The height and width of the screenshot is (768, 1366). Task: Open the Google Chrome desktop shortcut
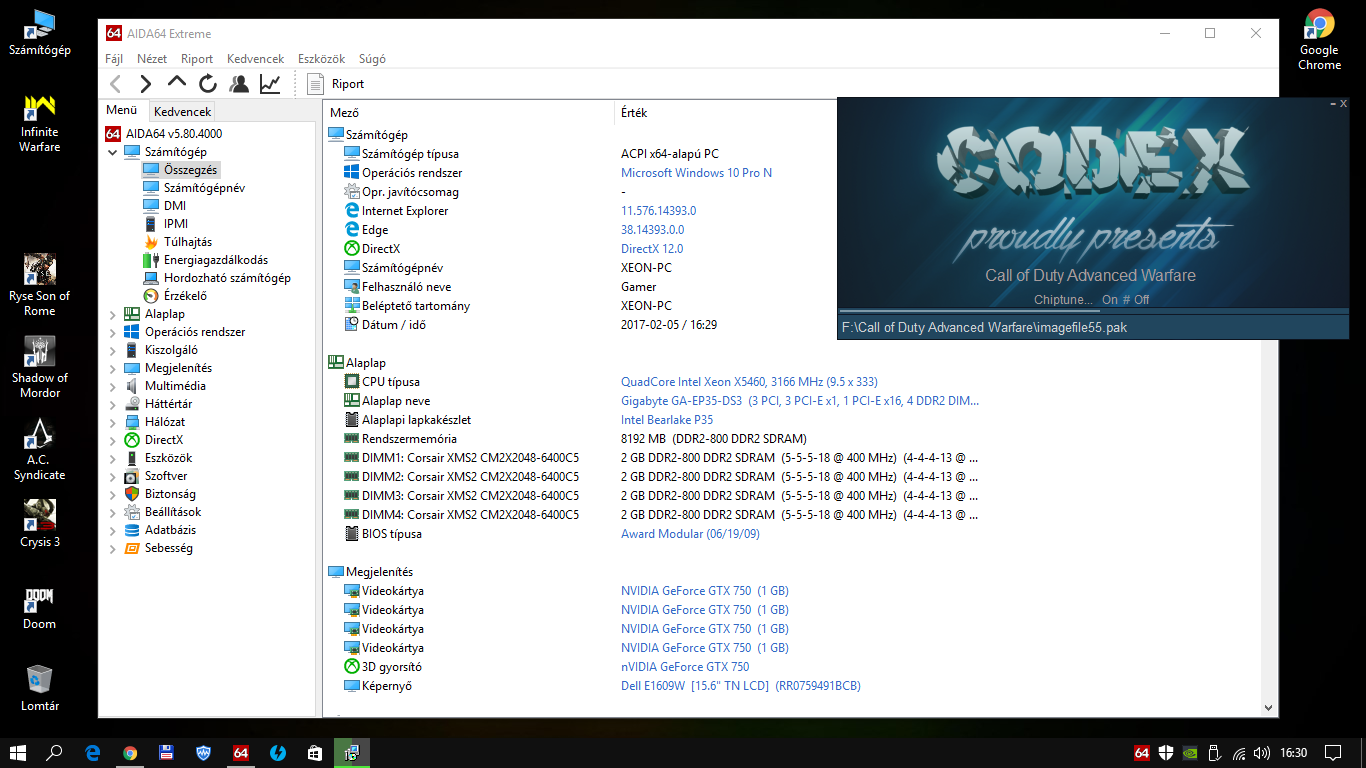1319,40
